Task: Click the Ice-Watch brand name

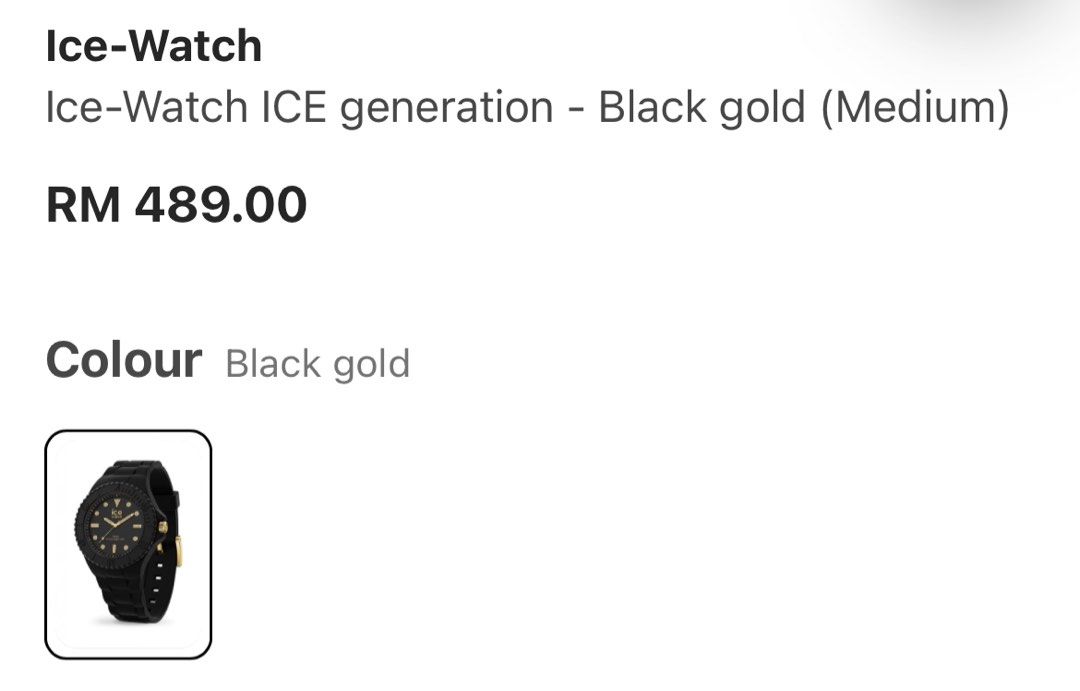Action: click(153, 45)
